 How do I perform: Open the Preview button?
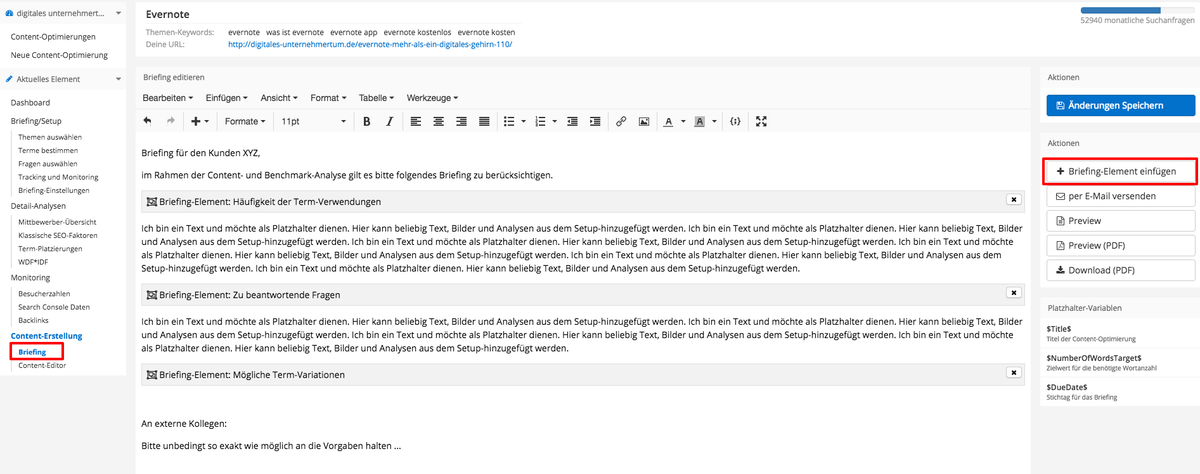click(x=1120, y=221)
